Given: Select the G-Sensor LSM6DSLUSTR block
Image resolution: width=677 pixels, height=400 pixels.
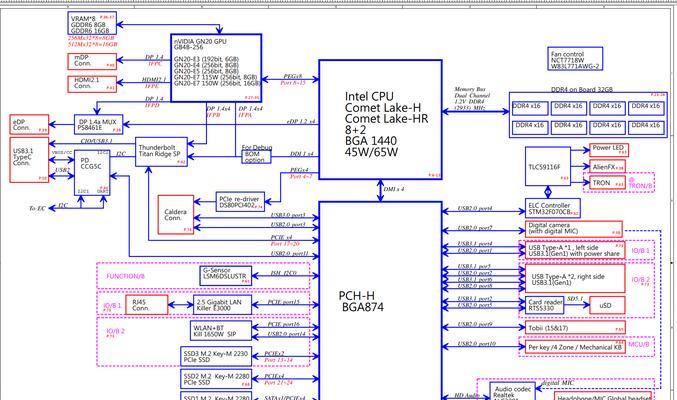Looking at the screenshot, I should coord(226,276).
